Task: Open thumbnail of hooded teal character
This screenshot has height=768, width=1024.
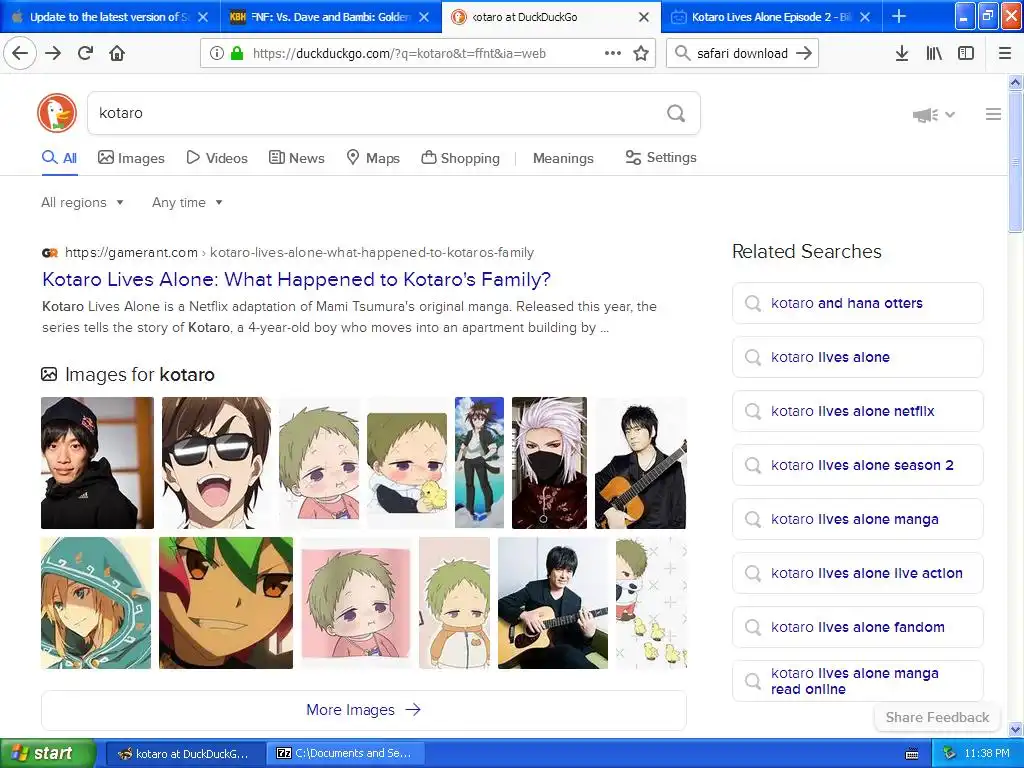Action: tap(96, 603)
